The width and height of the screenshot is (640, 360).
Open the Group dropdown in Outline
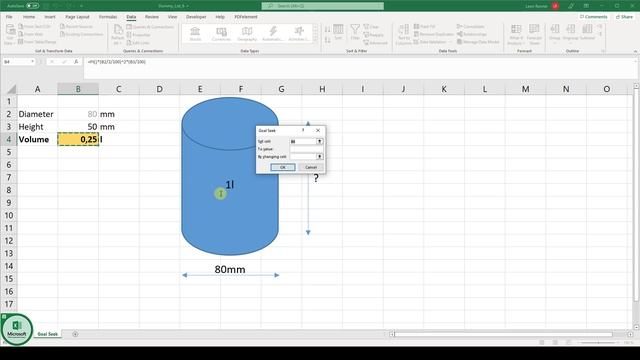click(555, 34)
